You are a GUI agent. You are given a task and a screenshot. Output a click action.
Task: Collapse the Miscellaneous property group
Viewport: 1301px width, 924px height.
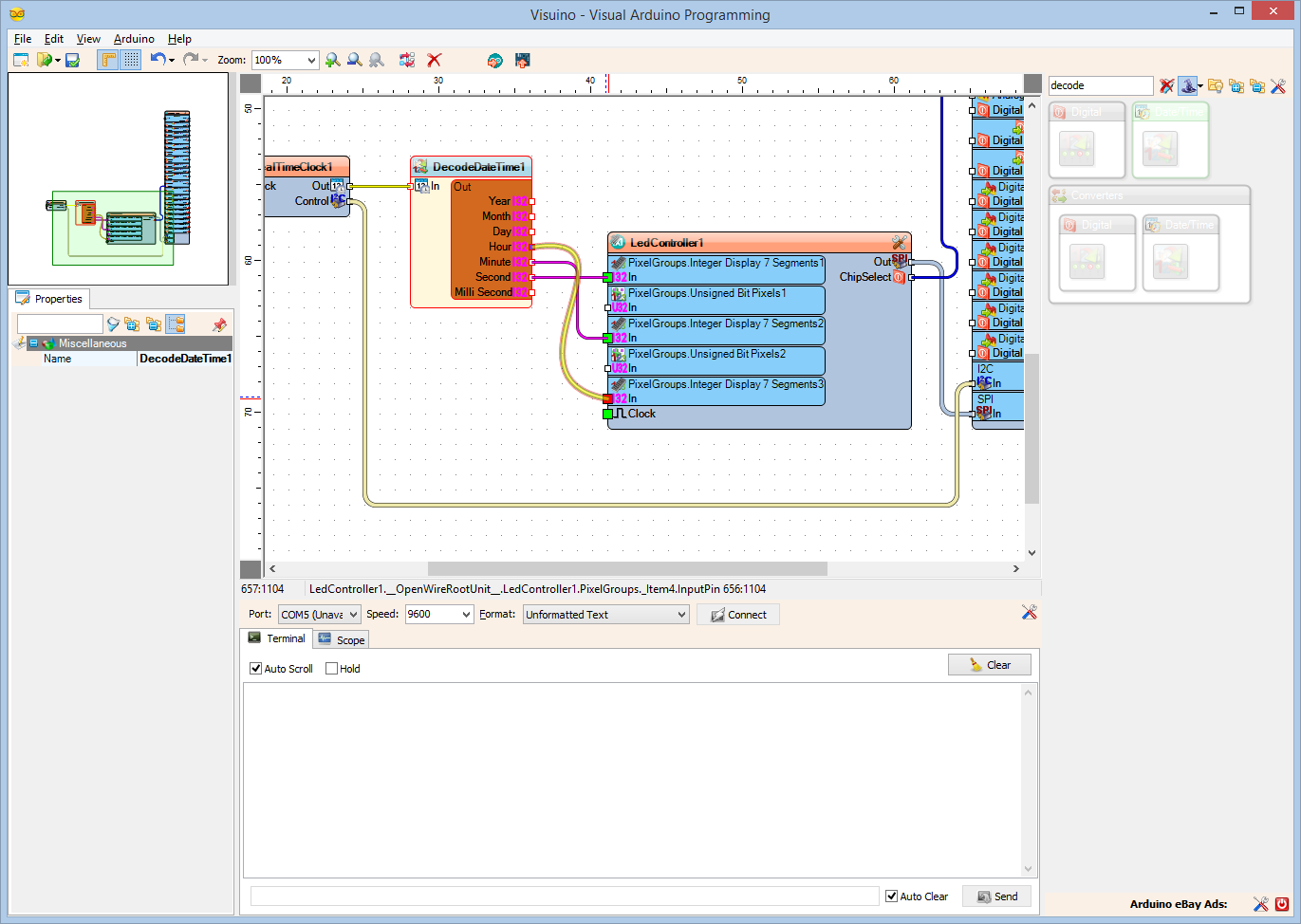click(x=32, y=342)
